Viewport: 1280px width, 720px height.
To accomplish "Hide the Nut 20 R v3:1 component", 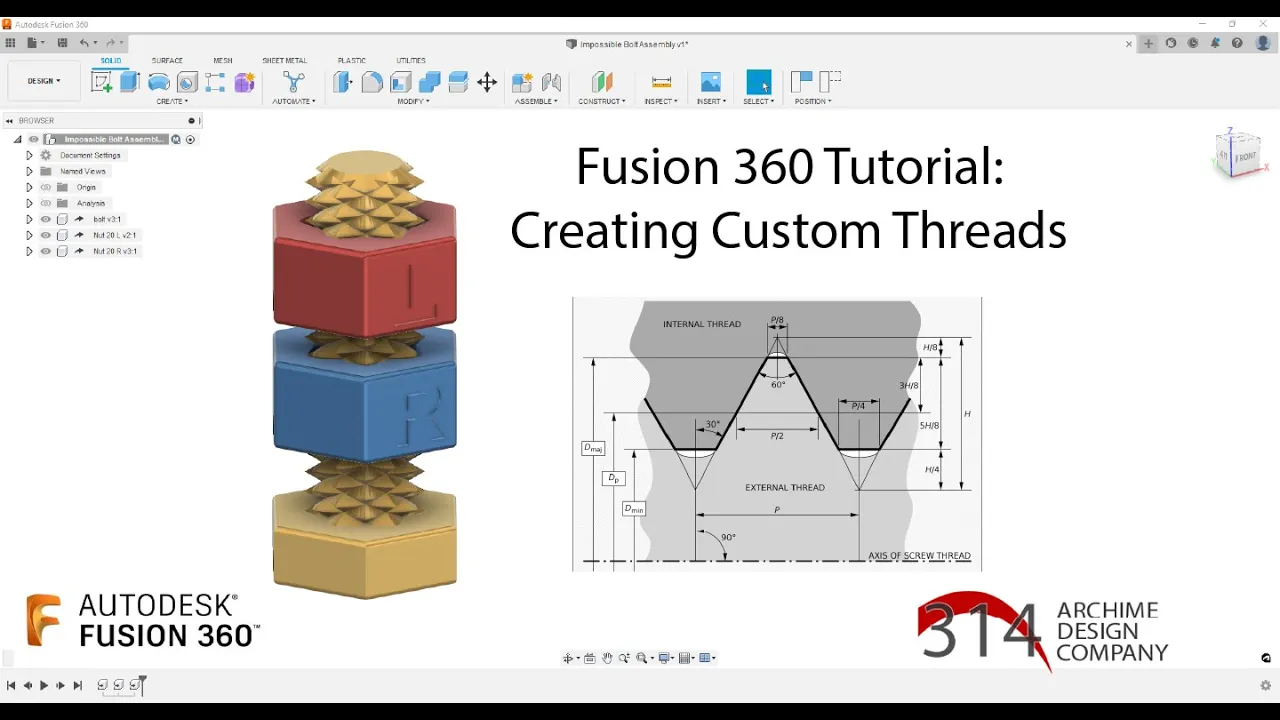I will click(x=45, y=251).
